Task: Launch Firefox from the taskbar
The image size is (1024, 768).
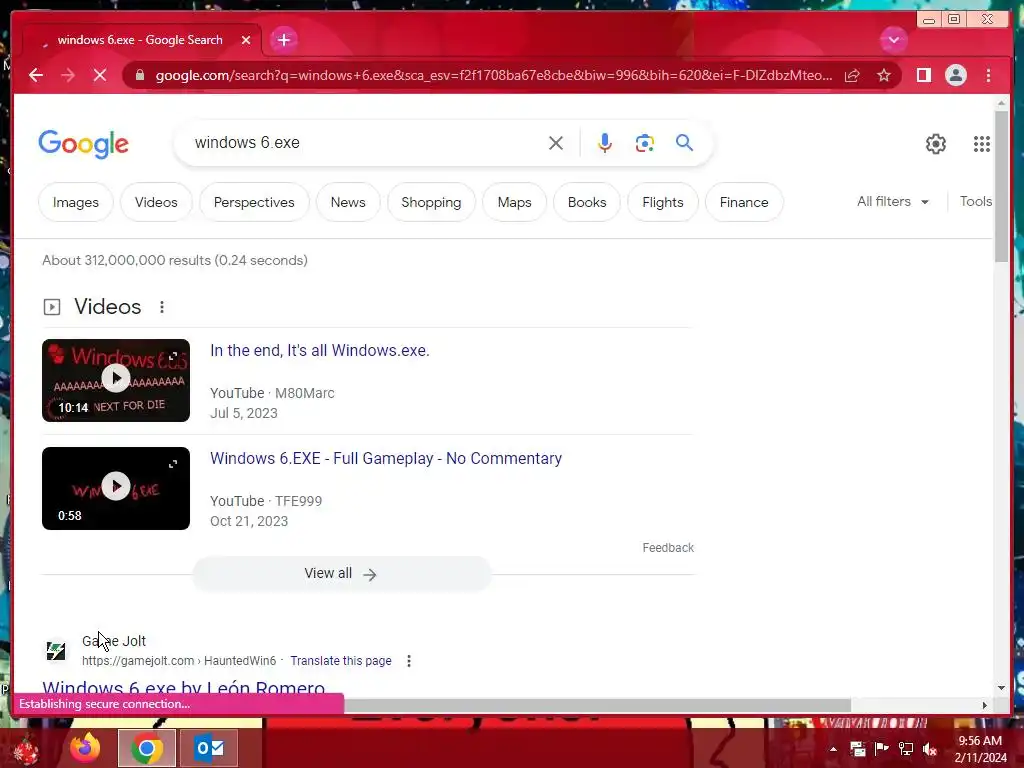Action: click(85, 748)
